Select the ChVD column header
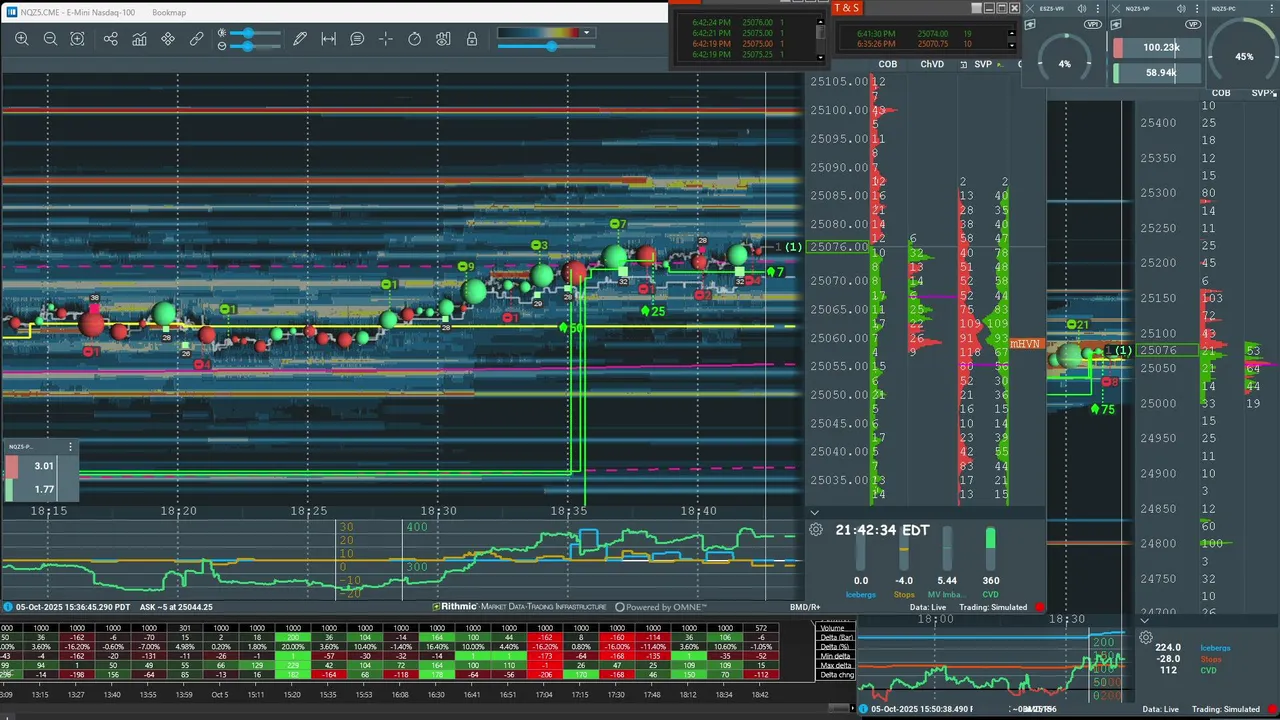Viewport: 1280px width, 720px height. point(932,64)
